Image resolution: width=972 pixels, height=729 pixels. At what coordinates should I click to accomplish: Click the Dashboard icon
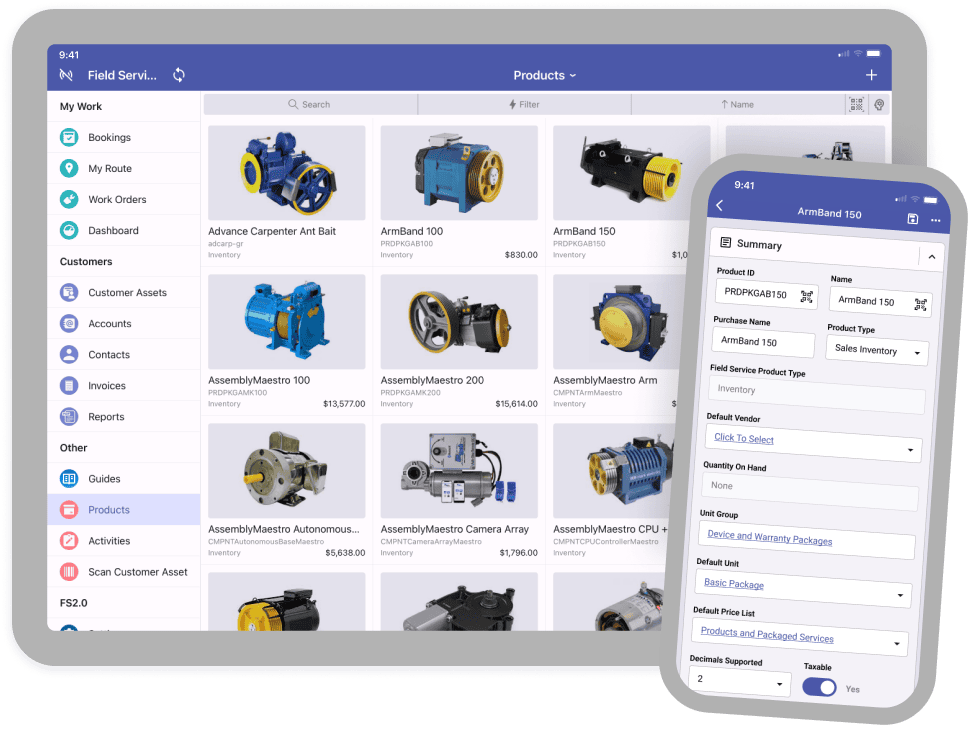[x=69, y=230]
